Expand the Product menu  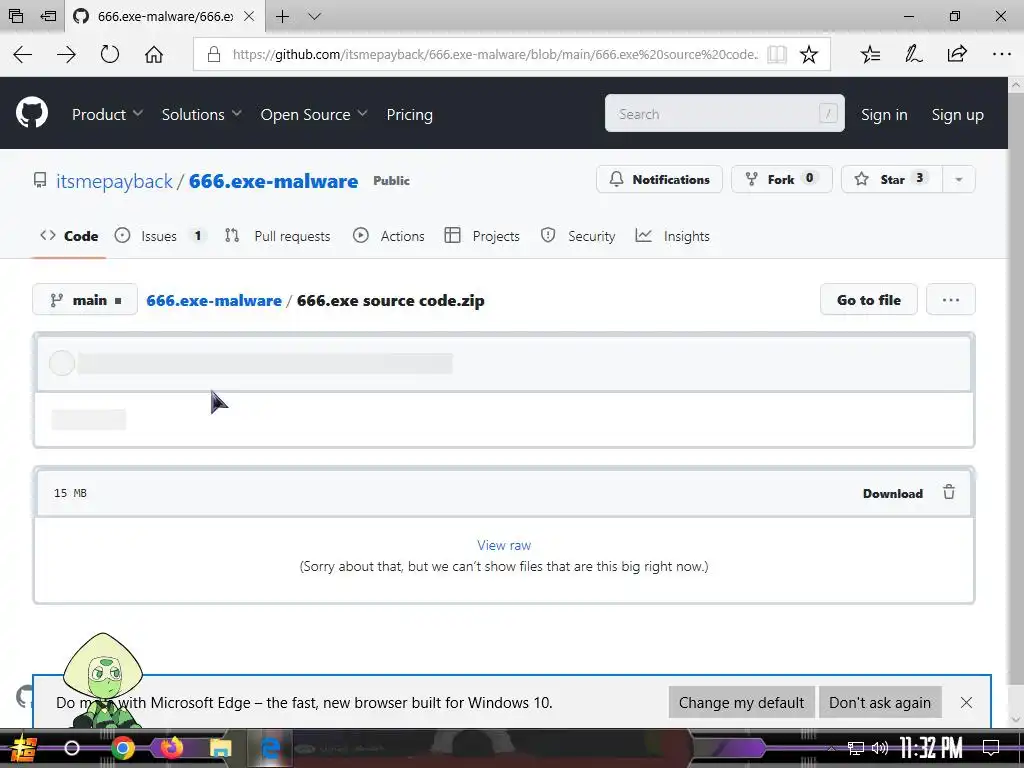point(107,114)
